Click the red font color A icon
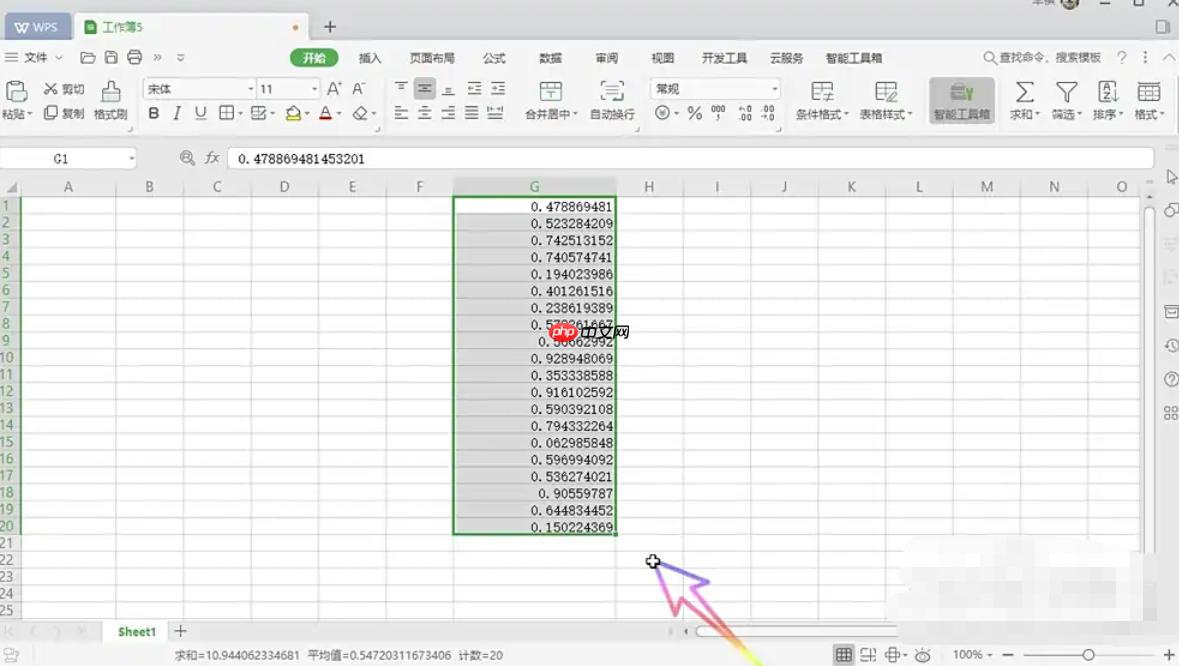 (325, 114)
